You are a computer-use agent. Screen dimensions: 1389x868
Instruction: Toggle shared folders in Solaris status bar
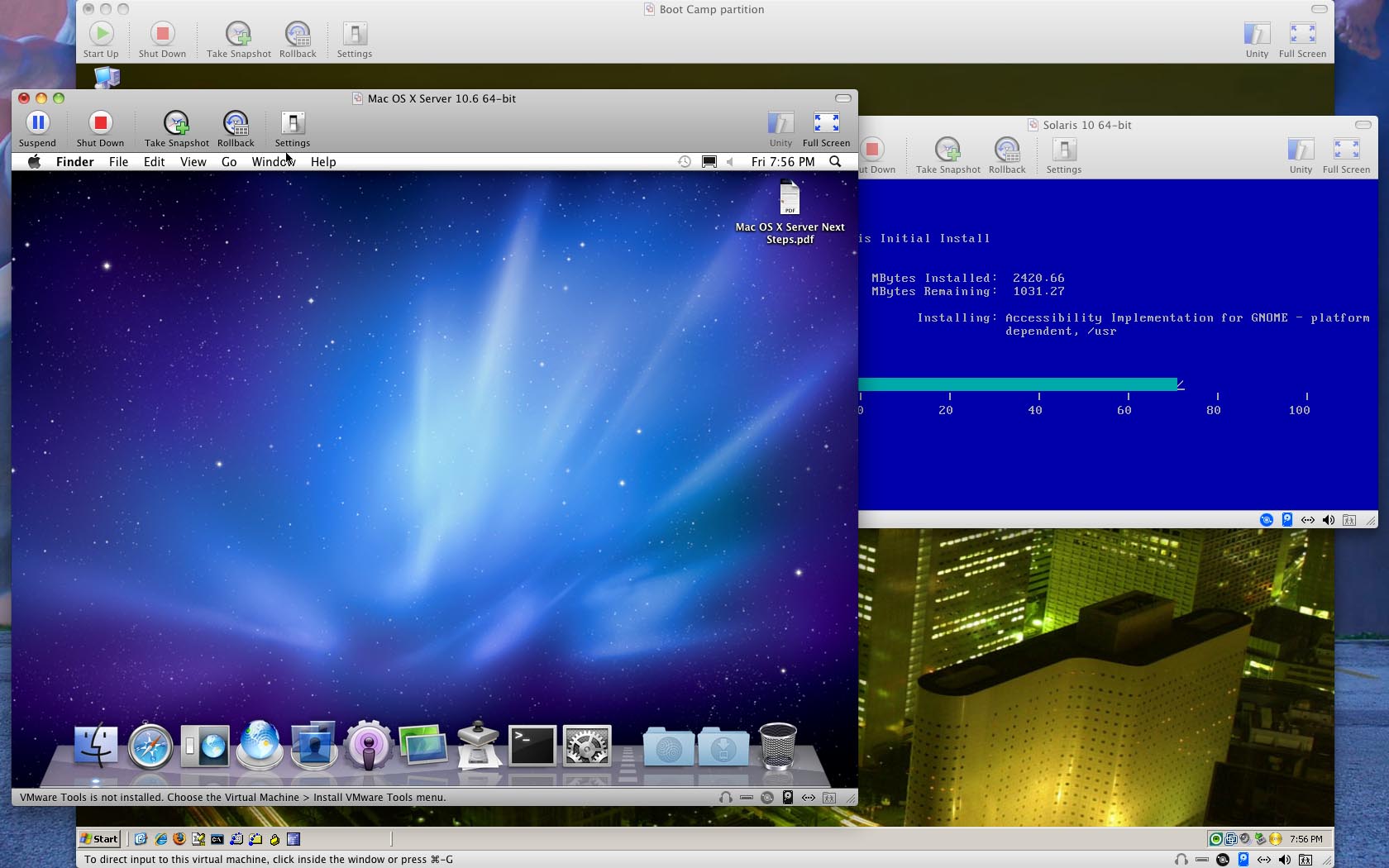click(1349, 520)
